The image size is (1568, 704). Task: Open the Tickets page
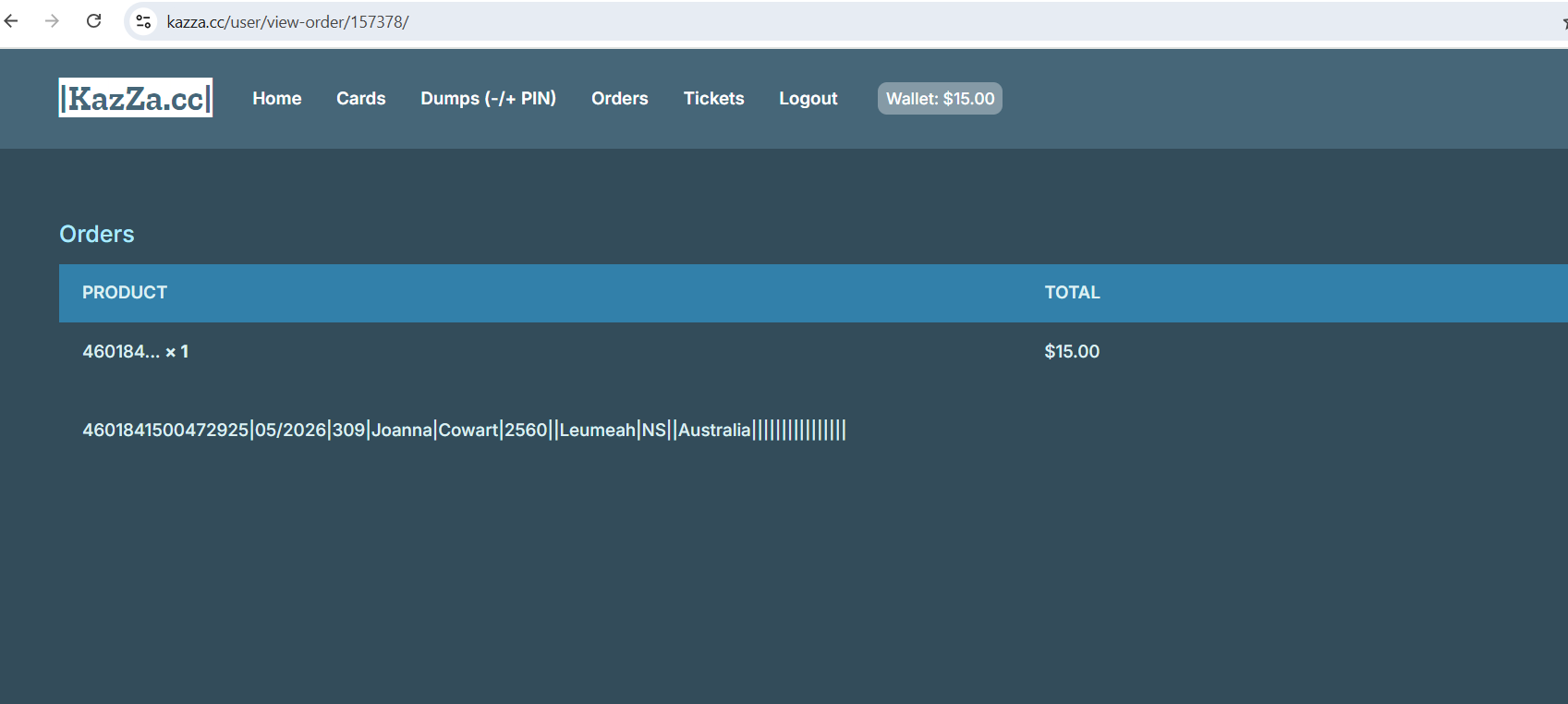[713, 99]
